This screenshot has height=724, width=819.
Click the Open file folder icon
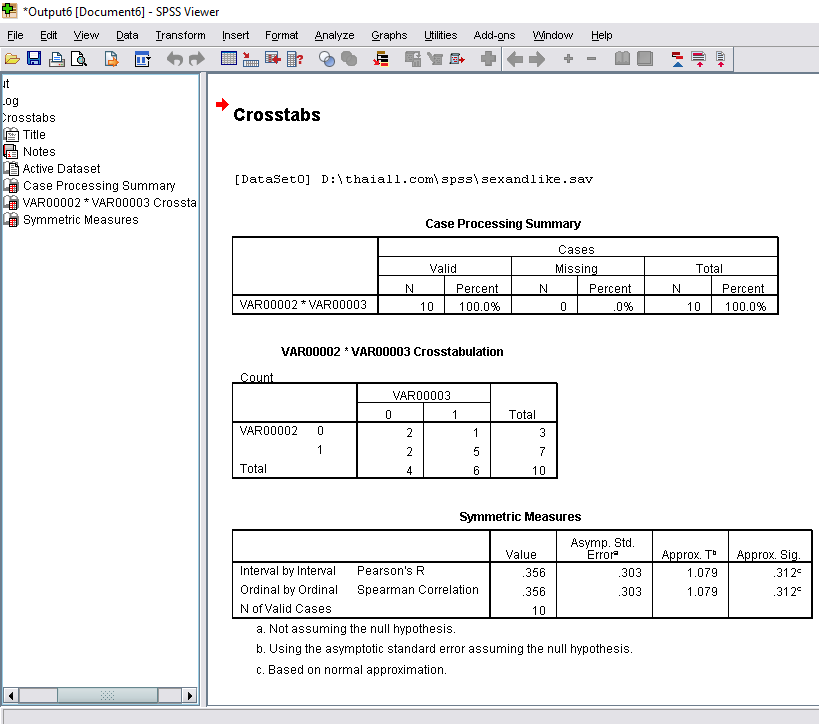[12, 60]
